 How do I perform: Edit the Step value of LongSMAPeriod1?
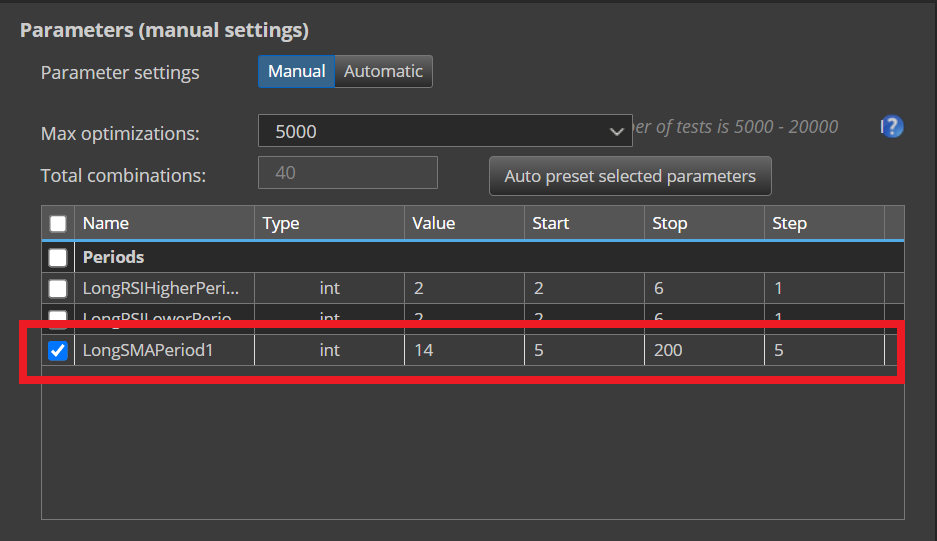(x=824, y=351)
